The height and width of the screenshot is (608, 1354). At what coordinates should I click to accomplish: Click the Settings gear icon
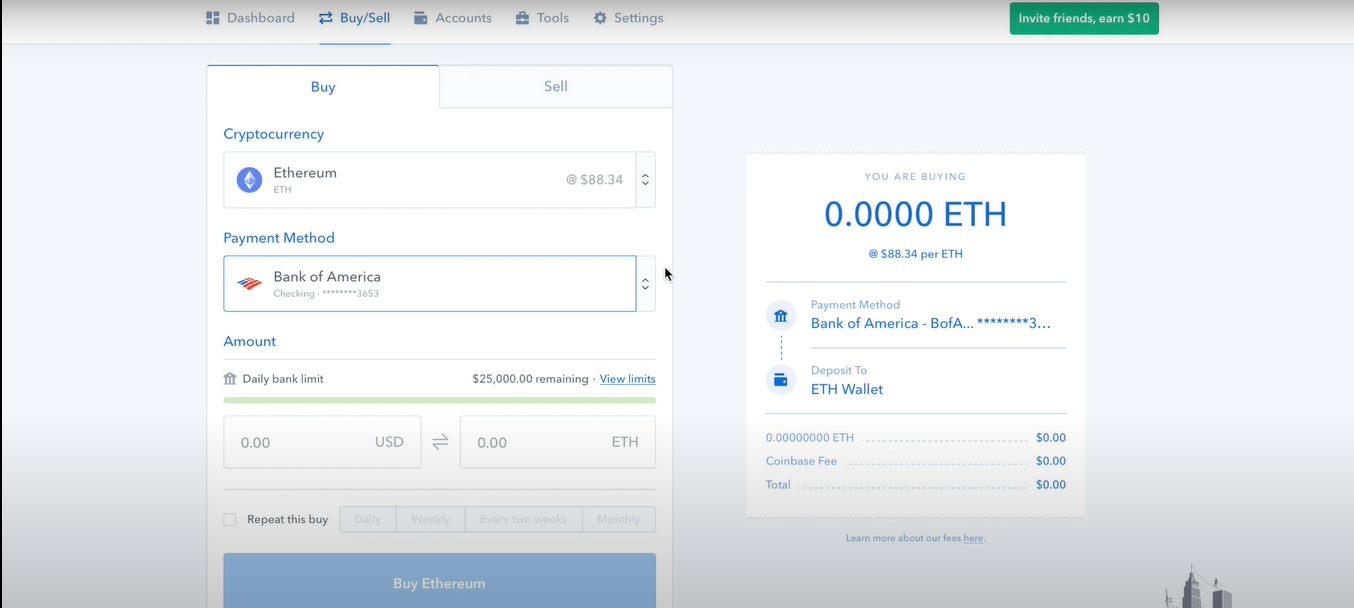coord(600,18)
